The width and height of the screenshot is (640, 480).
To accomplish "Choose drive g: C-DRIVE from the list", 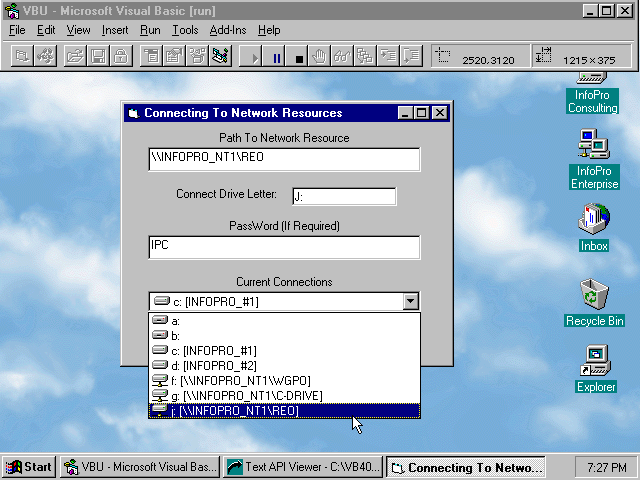I will pyautogui.click(x=238, y=396).
